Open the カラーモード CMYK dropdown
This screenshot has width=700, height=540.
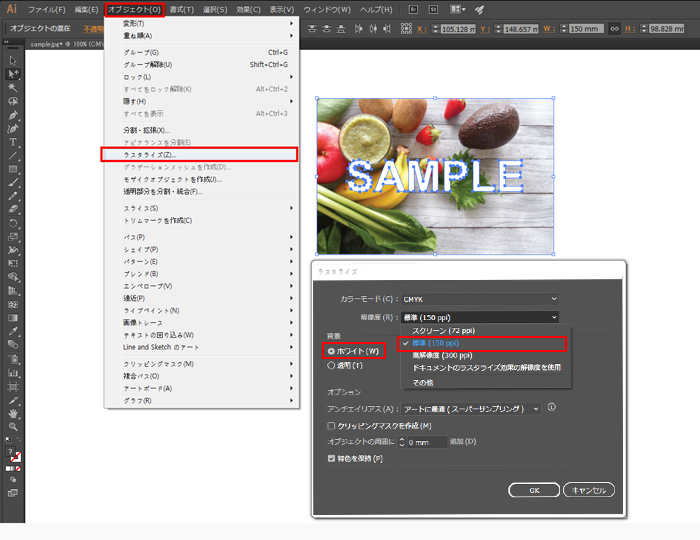[478, 298]
